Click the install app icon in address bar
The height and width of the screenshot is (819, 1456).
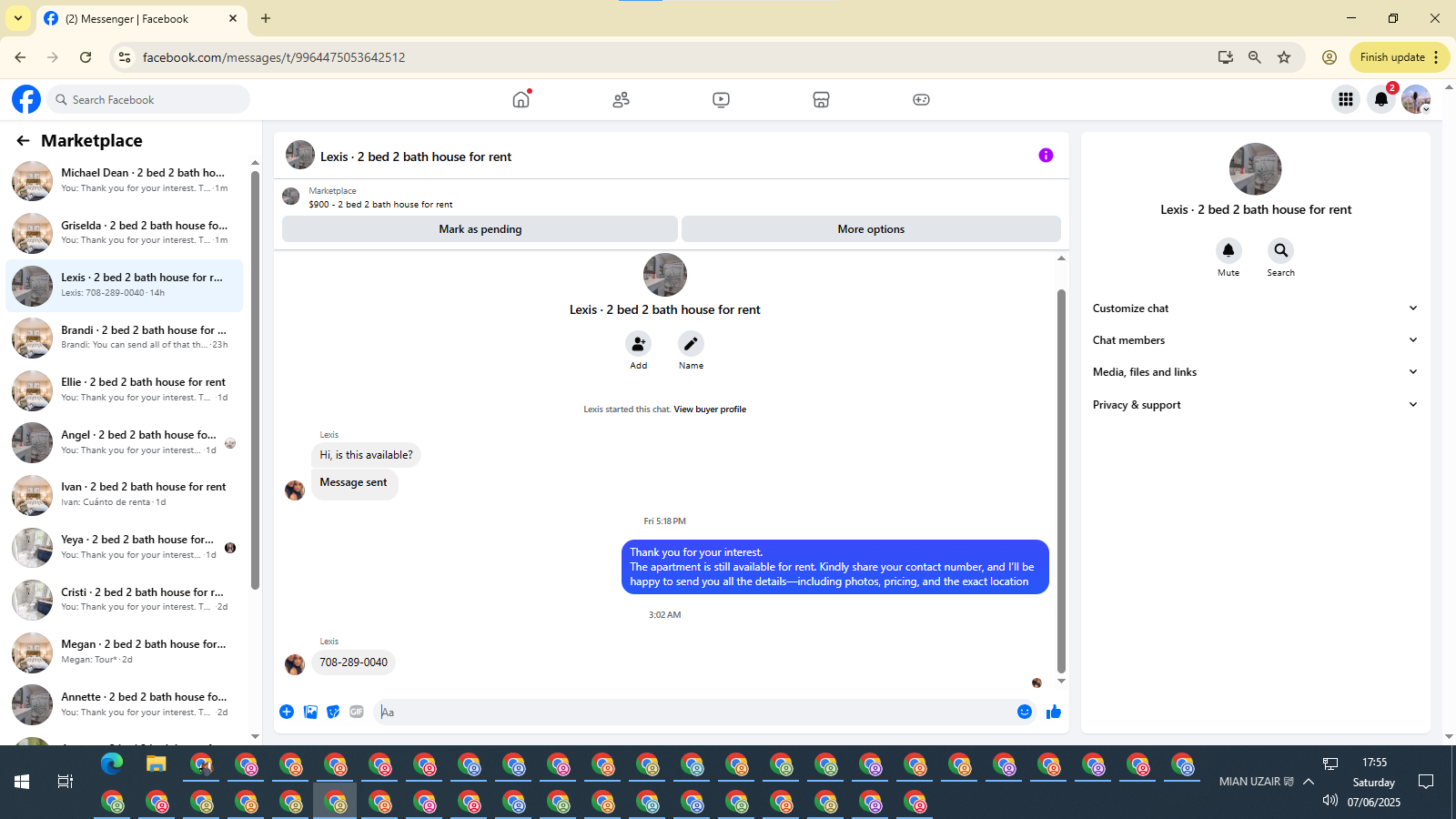pos(1226,57)
